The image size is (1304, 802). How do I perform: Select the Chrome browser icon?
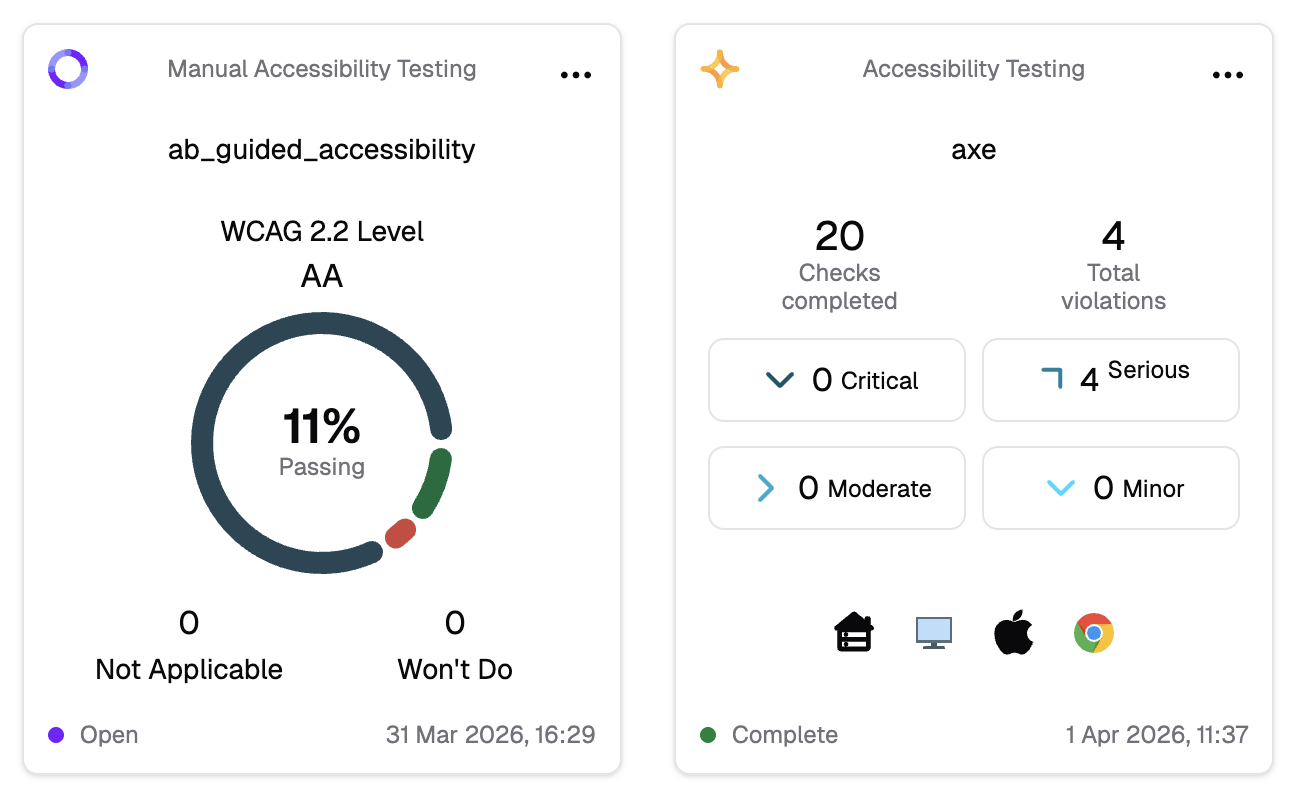1094,633
